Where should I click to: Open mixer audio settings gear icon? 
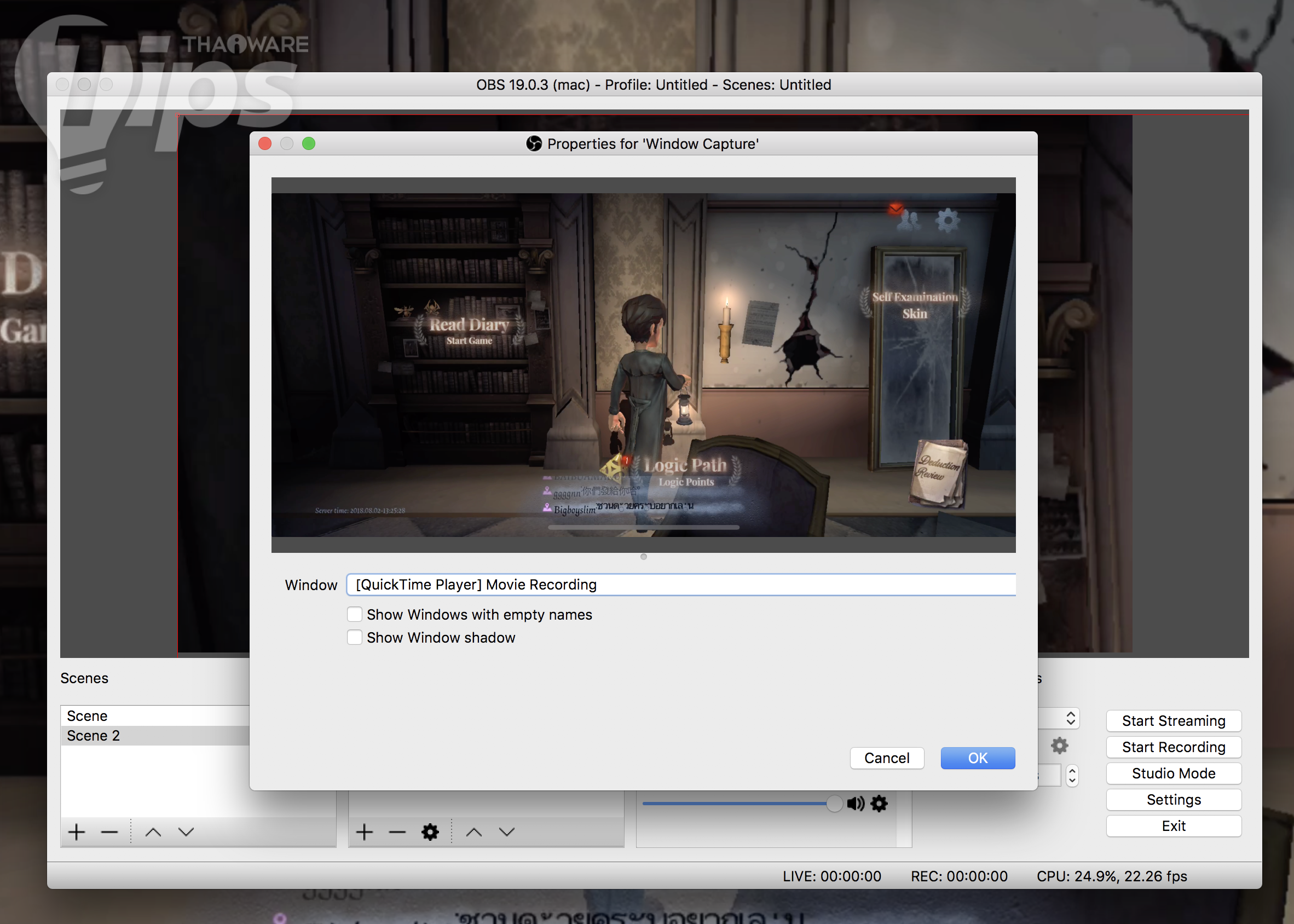[879, 804]
